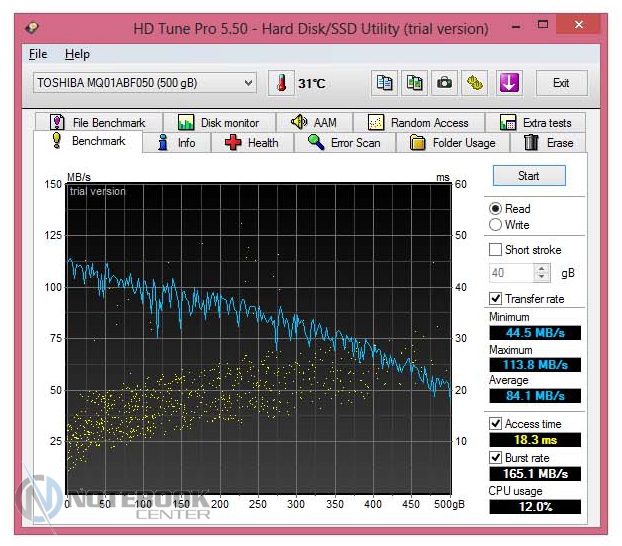The height and width of the screenshot is (546, 622).
Task: Click the short stroke size input field
Action: 510,272
